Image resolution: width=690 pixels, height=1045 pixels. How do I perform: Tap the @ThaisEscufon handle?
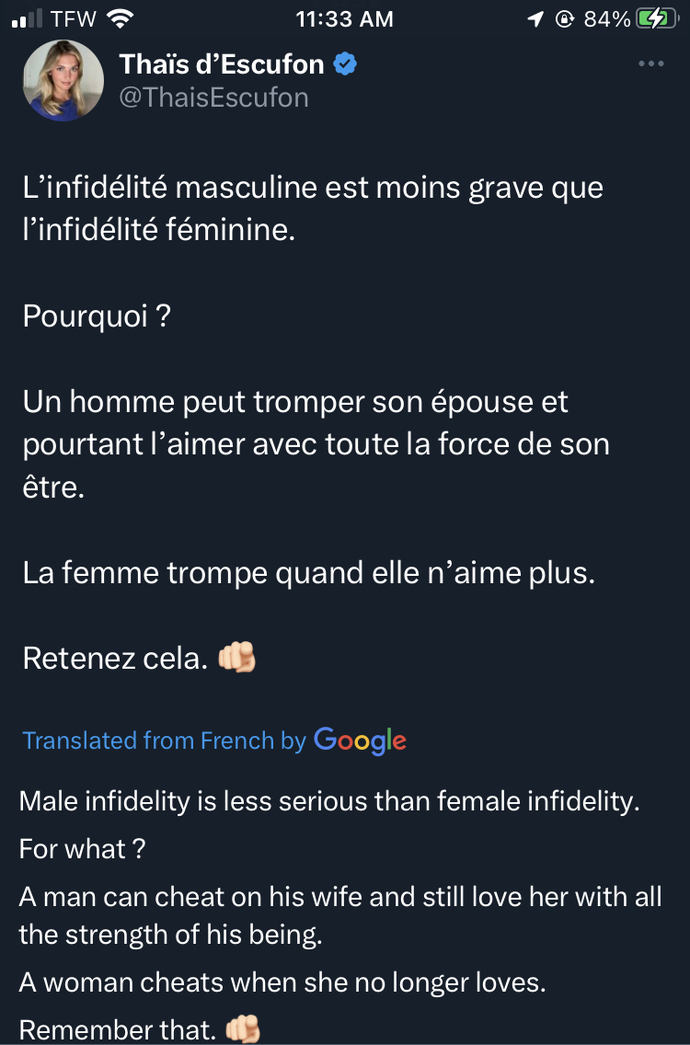pos(214,98)
